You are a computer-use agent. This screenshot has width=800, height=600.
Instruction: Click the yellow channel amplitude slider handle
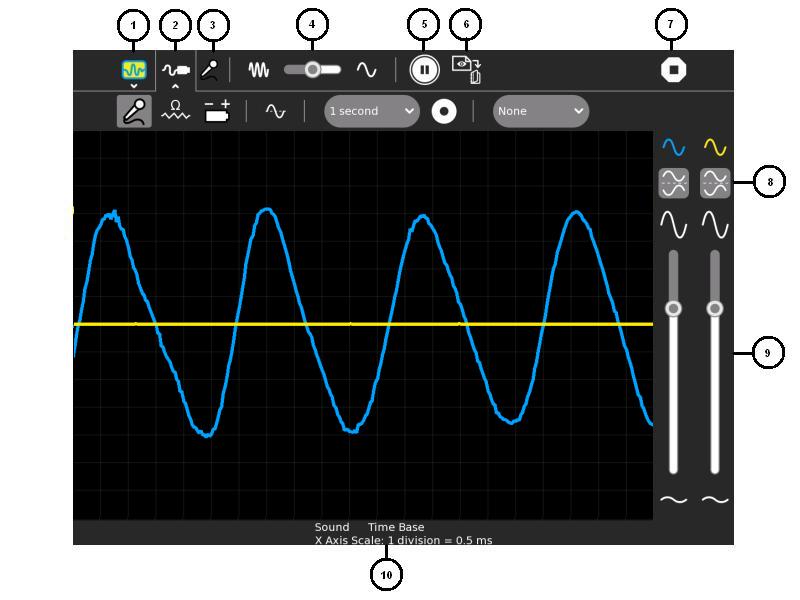pos(715,309)
